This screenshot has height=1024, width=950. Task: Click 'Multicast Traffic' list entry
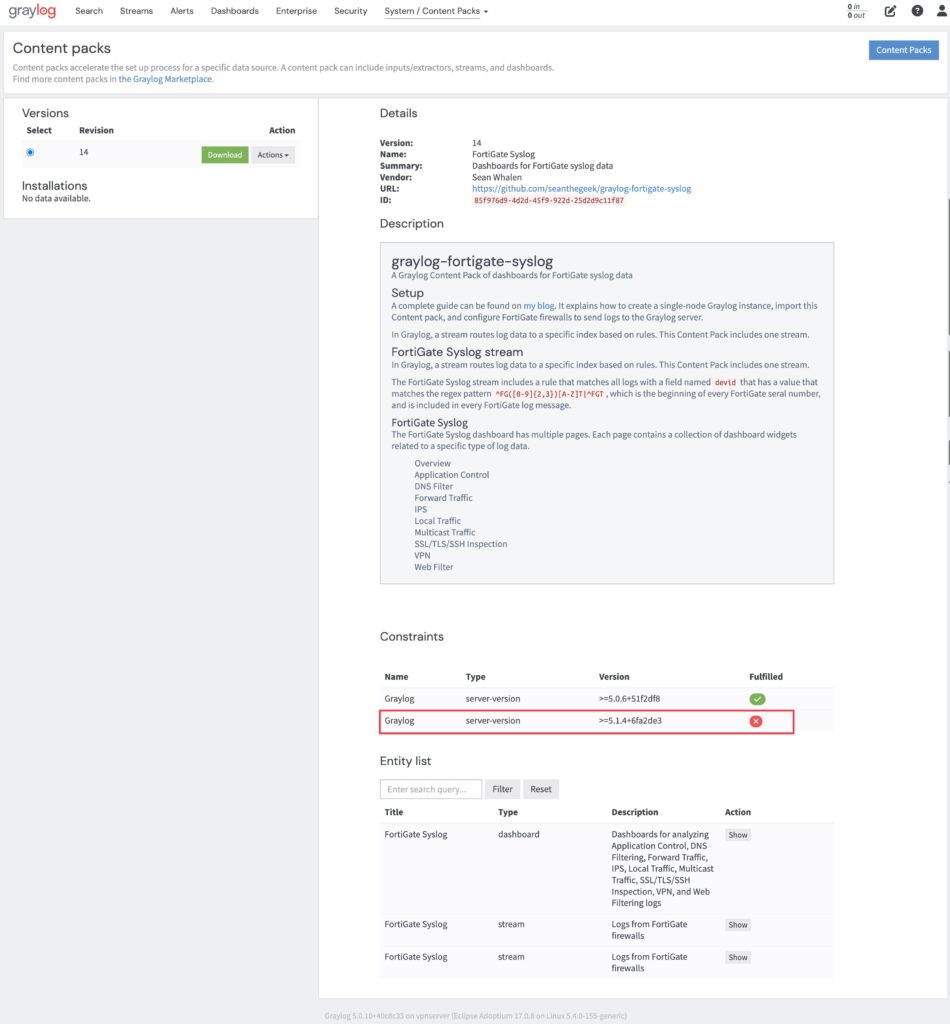(x=445, y=533)
